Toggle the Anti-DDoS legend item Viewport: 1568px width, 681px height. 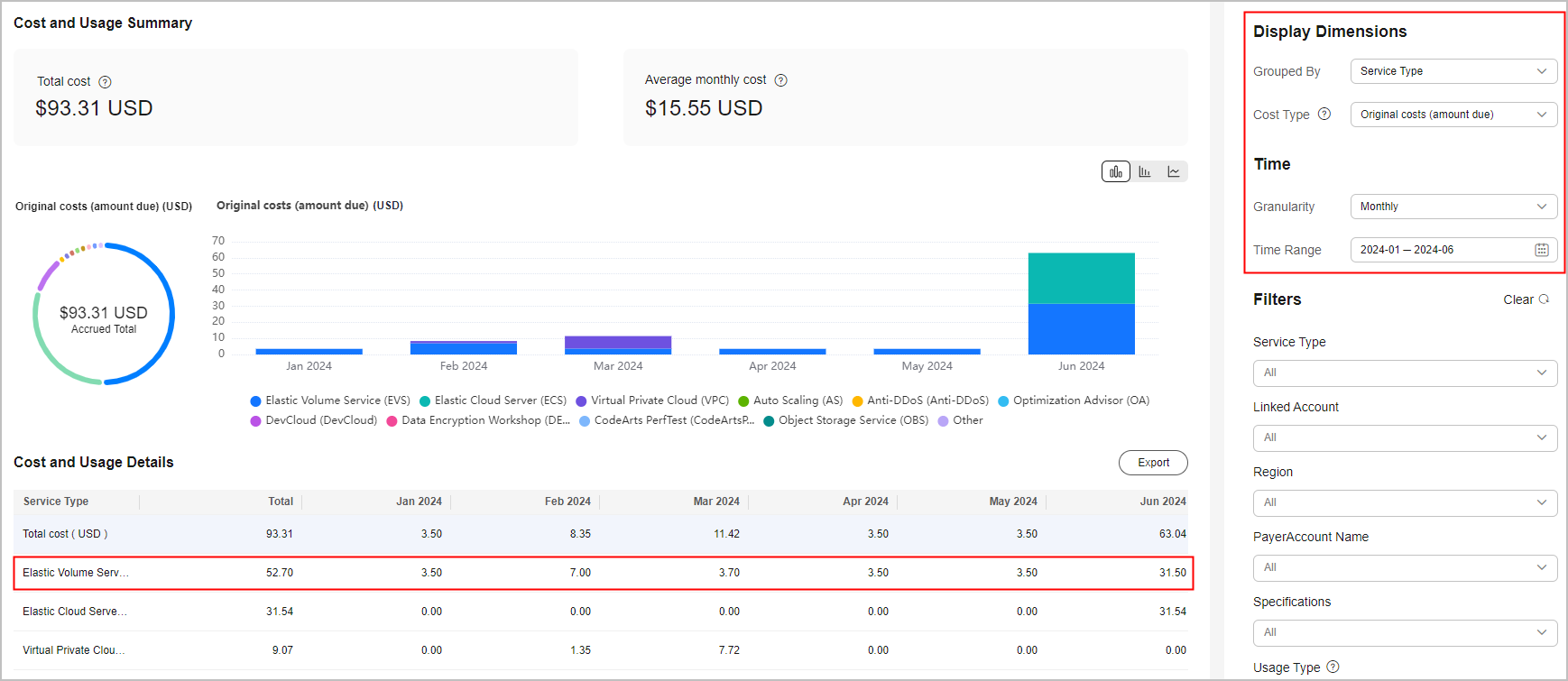[920, 400]
